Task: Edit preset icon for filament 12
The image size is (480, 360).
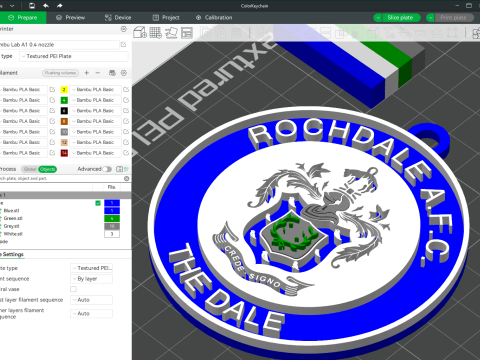Action: 126,142
